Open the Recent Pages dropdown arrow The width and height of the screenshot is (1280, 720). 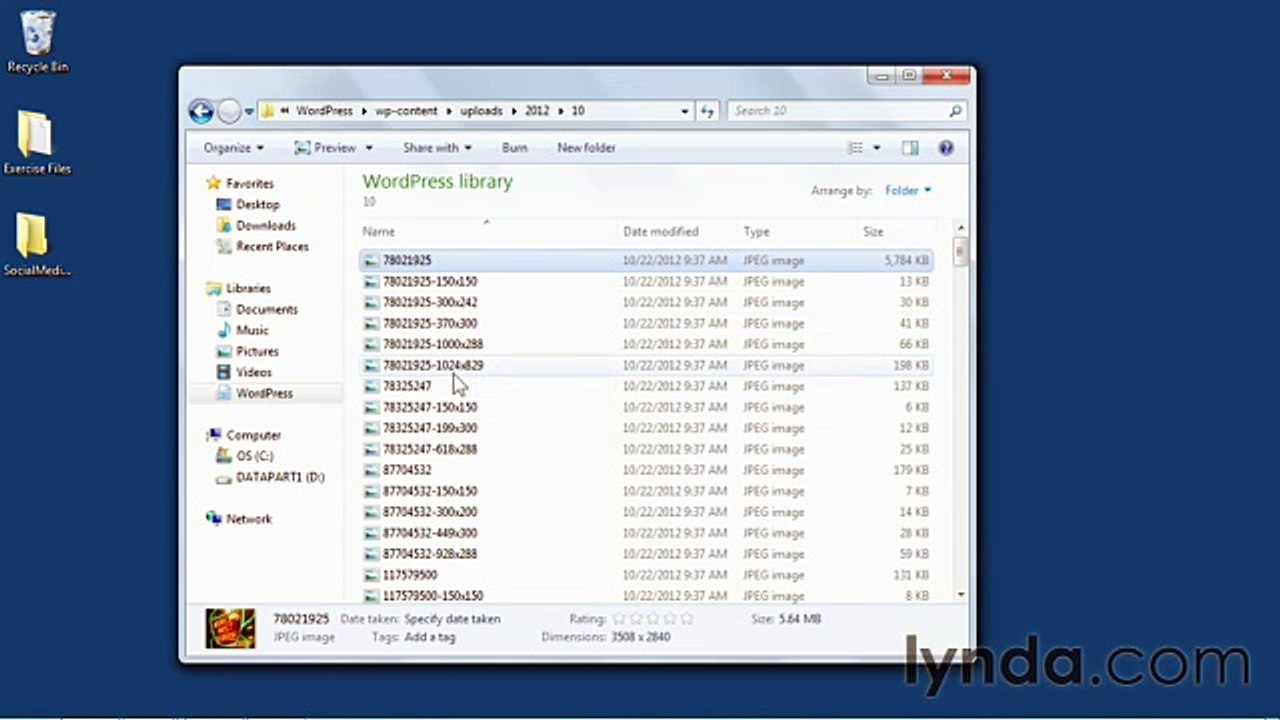click(x=249, y=111)
